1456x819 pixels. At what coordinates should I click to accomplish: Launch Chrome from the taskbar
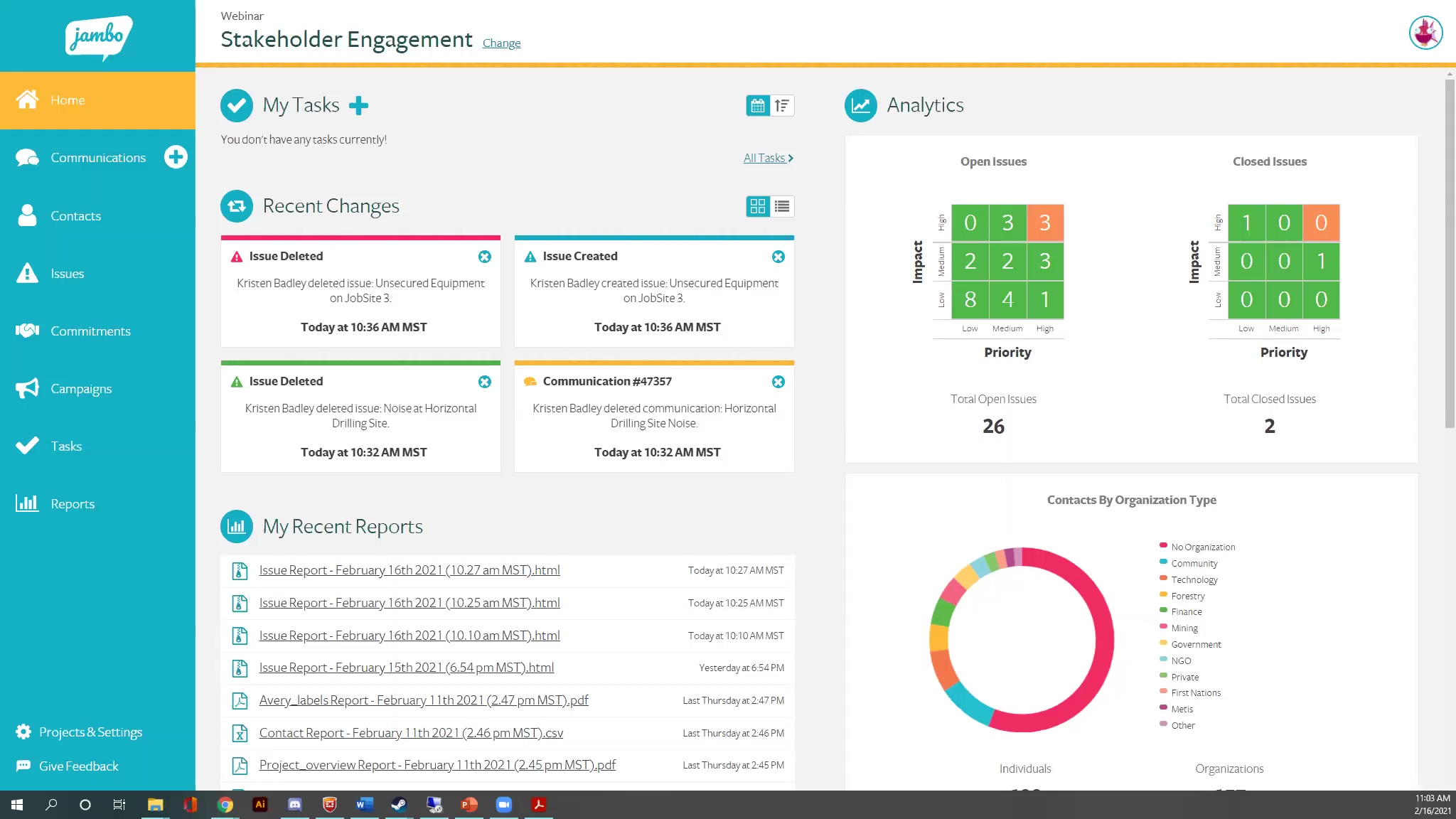225,804
